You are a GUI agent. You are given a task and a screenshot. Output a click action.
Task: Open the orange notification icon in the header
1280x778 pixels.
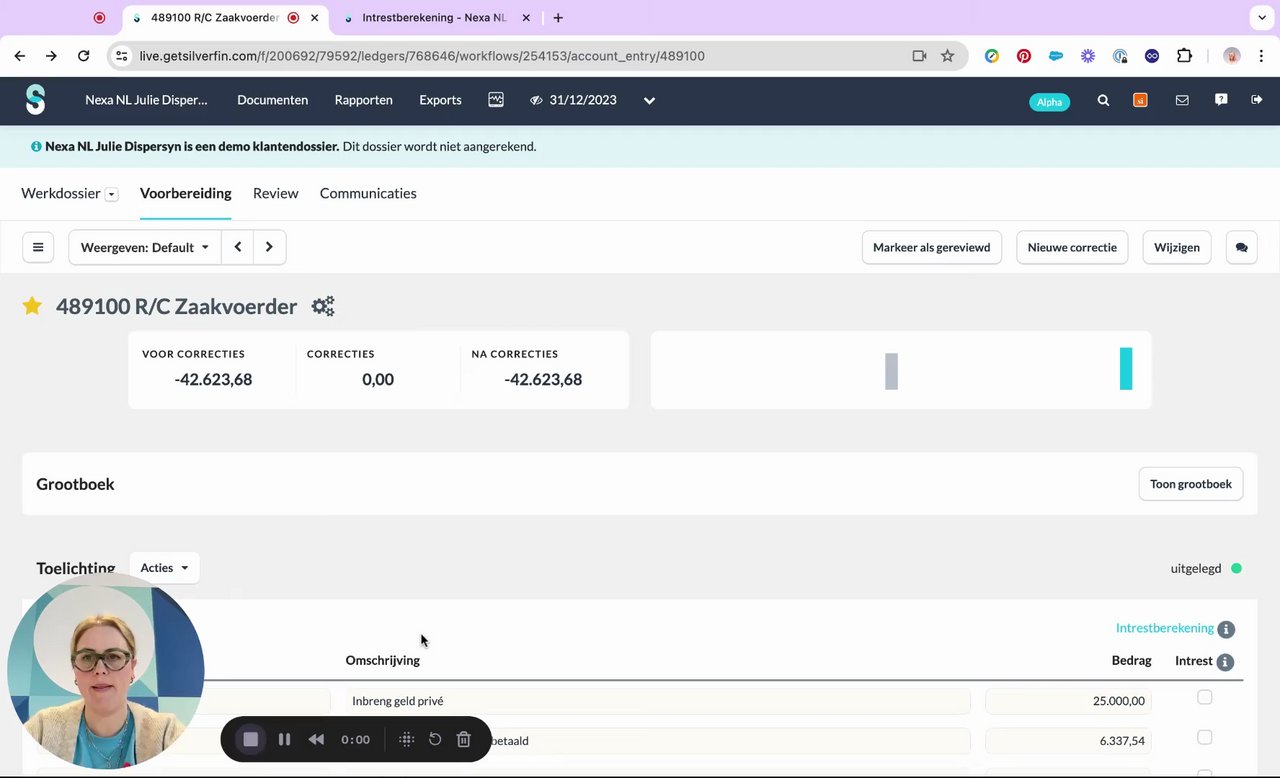tap(1140, 100)
